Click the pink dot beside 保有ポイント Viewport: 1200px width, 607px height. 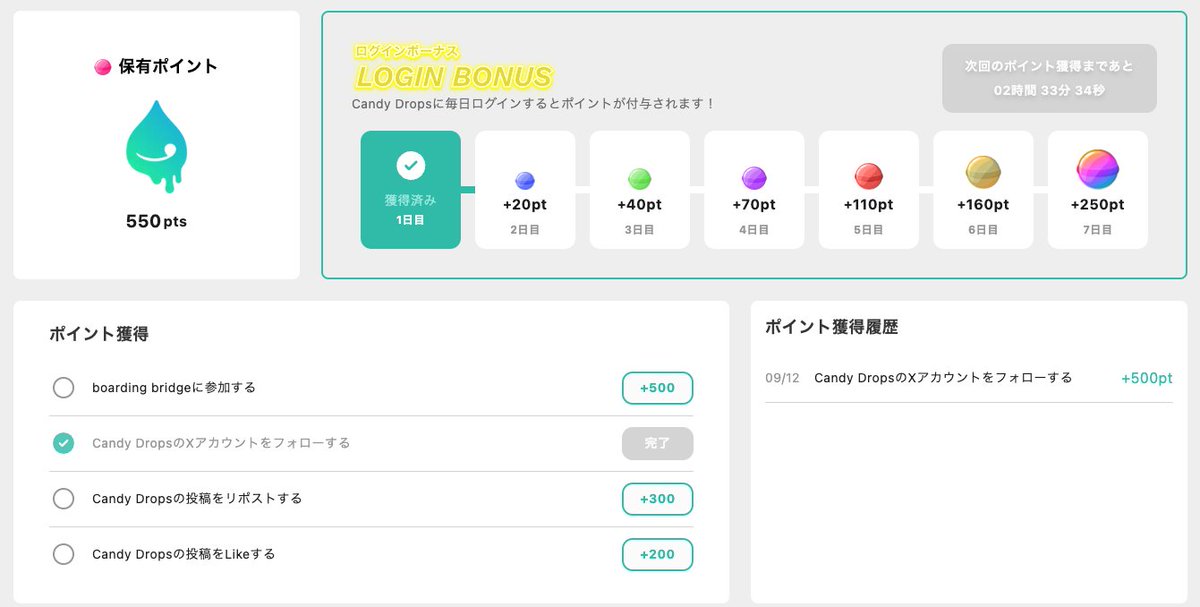click(x=102, y=67)
